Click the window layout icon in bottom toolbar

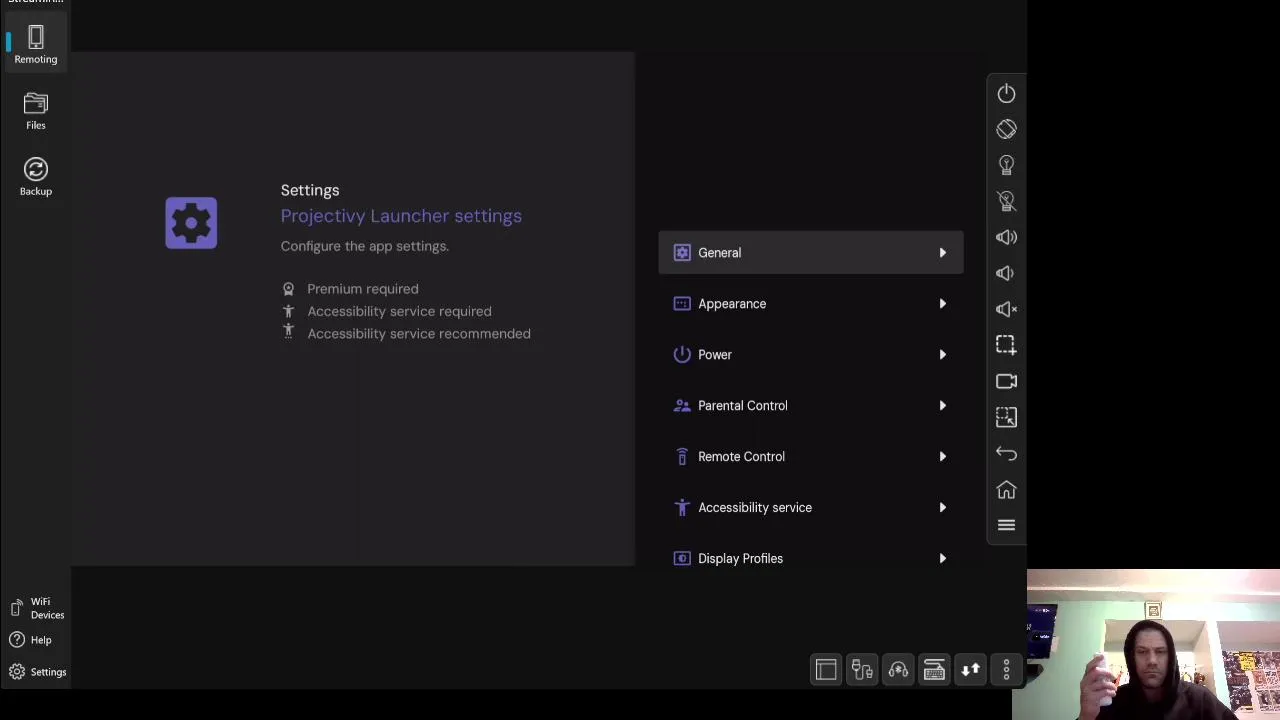point(826,670)
